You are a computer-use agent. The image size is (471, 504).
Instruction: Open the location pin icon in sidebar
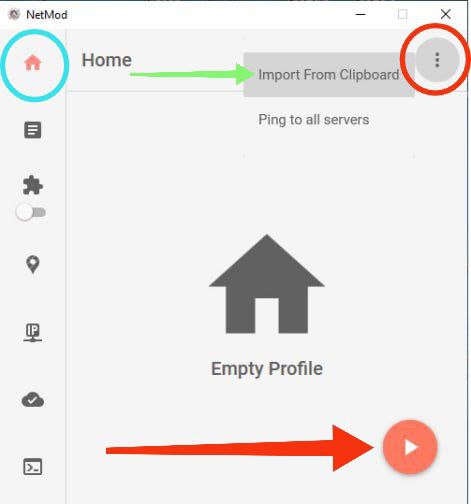coord(33,264)
